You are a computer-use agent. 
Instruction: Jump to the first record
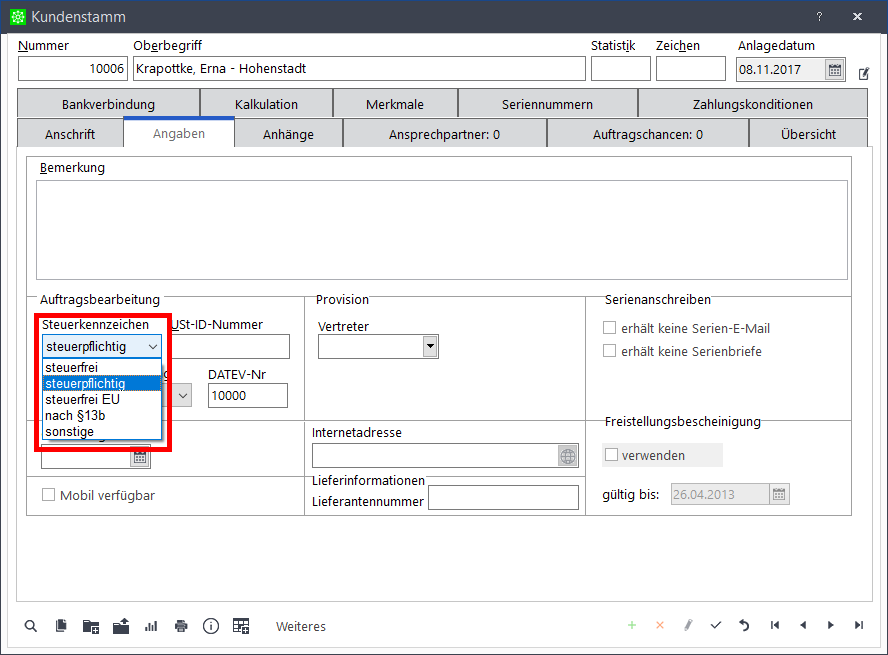click(774, 626)
